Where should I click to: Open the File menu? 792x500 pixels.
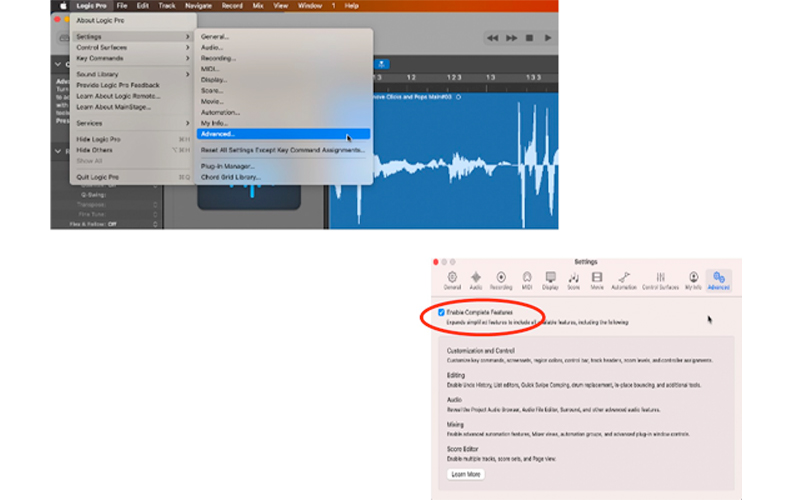122,6
